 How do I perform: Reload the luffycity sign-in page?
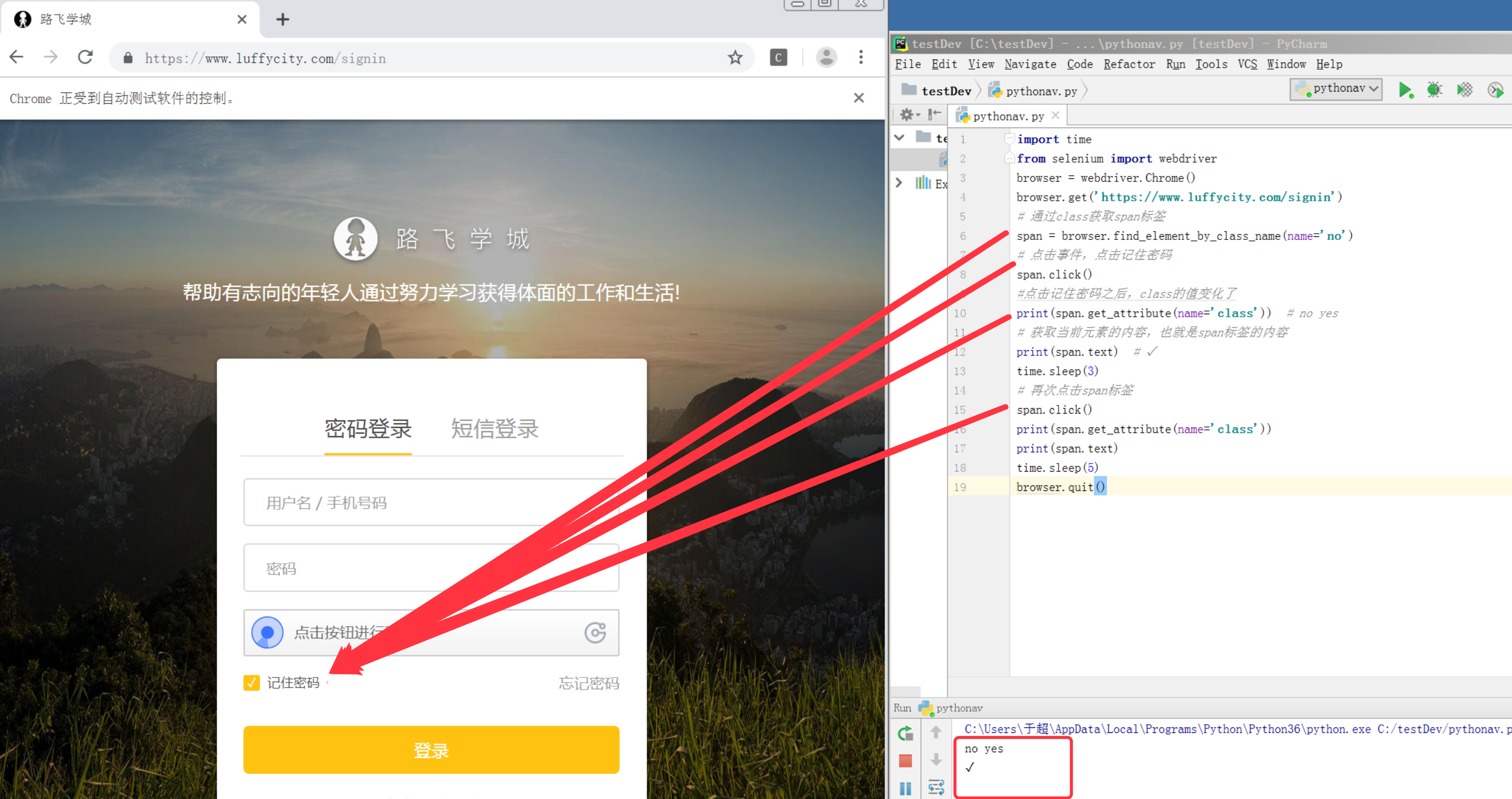pyautogui.click(x=86, y=57)
